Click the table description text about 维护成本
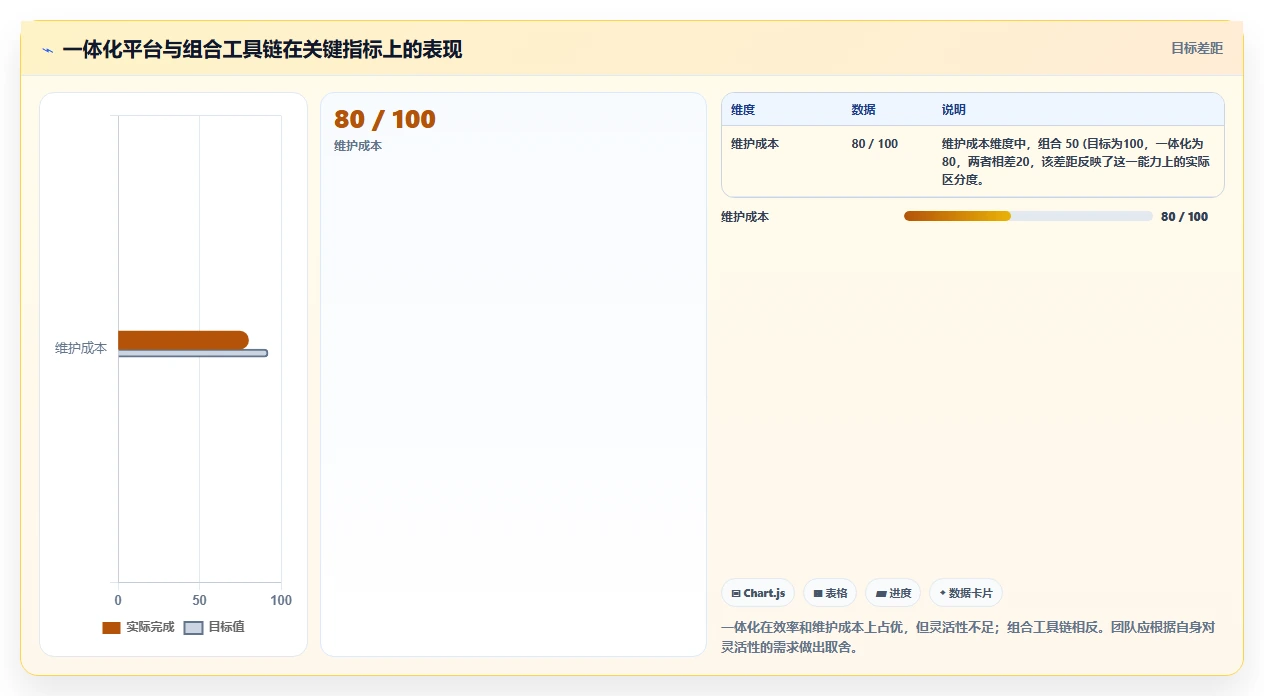 point(1077,162)
